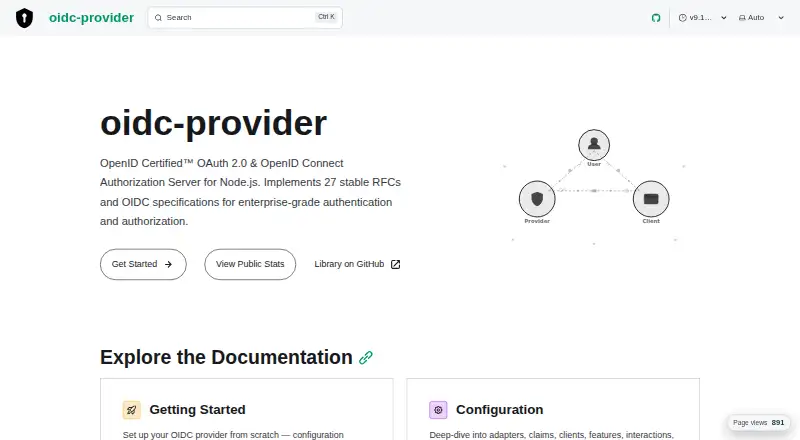Open the Configuration card title
The width and height of the screenshot is (800, 440).
[499, 410]
